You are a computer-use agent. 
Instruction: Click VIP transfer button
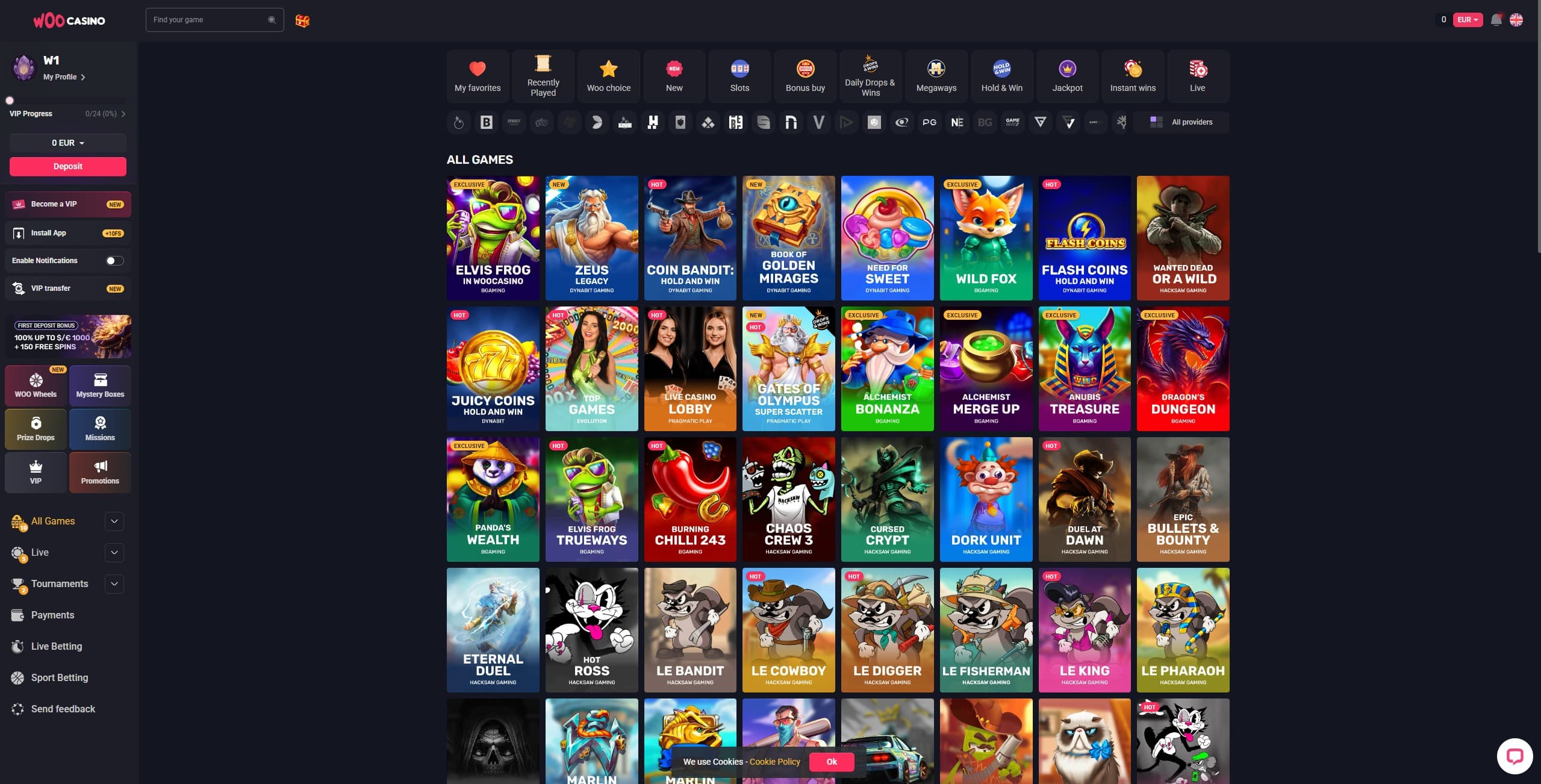coord(68,288)
